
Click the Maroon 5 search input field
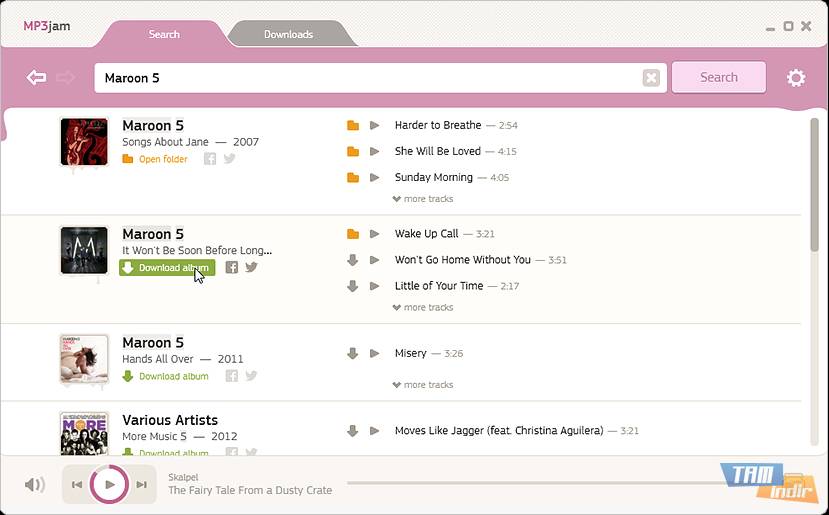pos(370,78)
